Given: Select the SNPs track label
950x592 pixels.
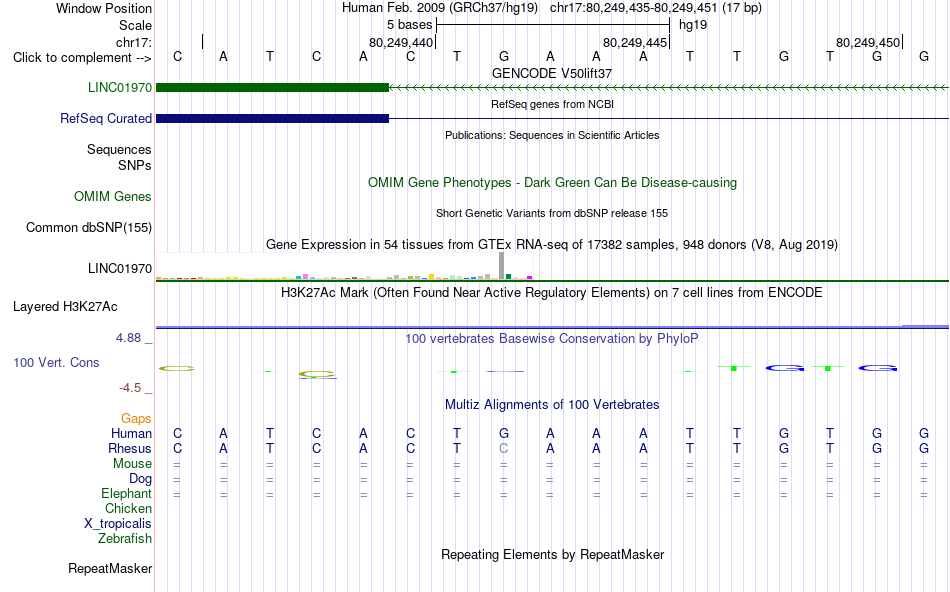Looking at the screenshot, I should pos(135,165).
